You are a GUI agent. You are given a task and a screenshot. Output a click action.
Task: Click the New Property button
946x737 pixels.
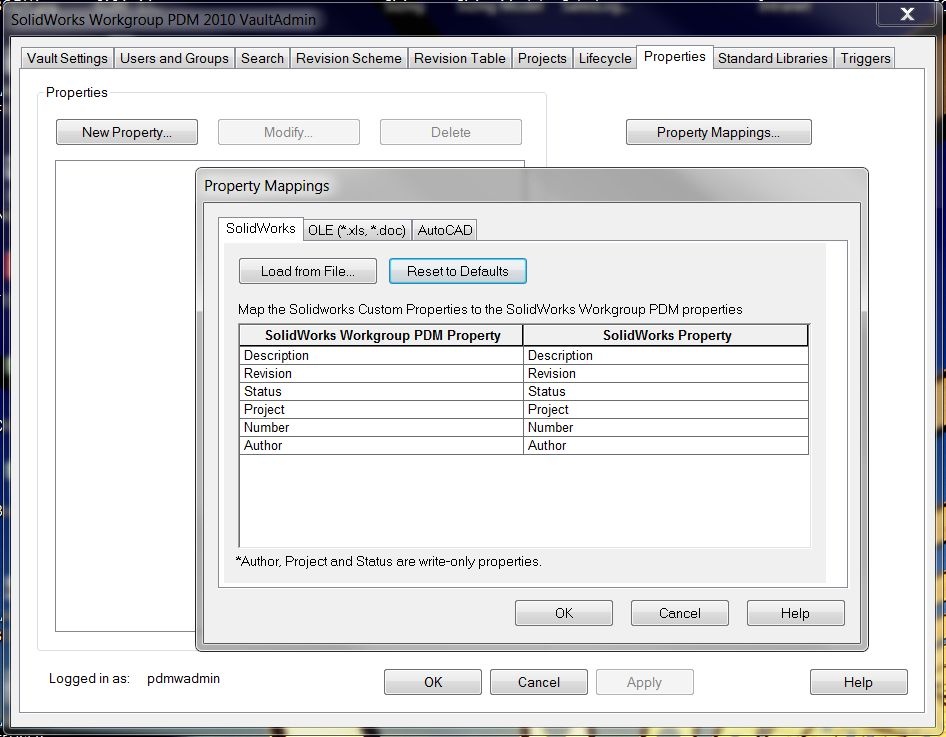(127, 132)
